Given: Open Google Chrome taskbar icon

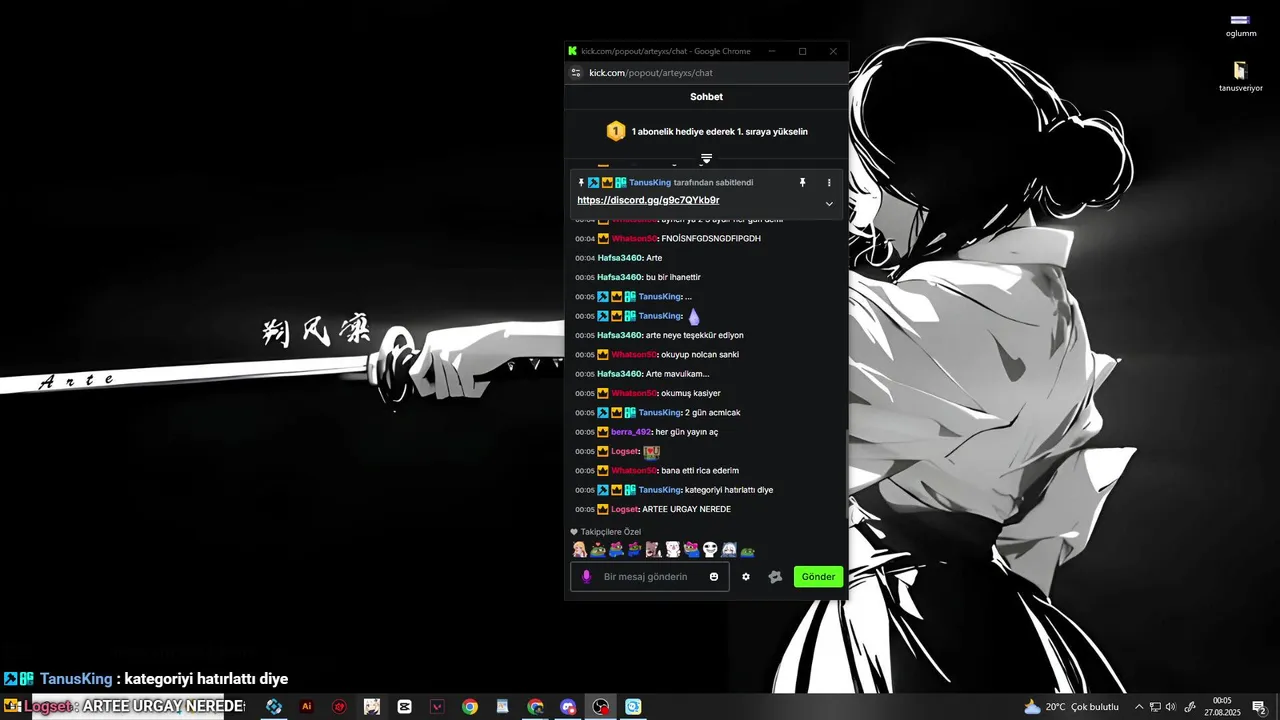Looking at the screenshot, I should tap(470, 707).
